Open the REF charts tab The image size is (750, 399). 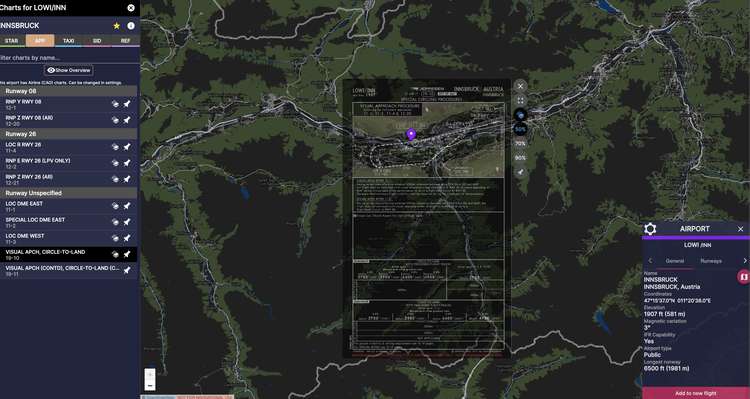(125, 41)
